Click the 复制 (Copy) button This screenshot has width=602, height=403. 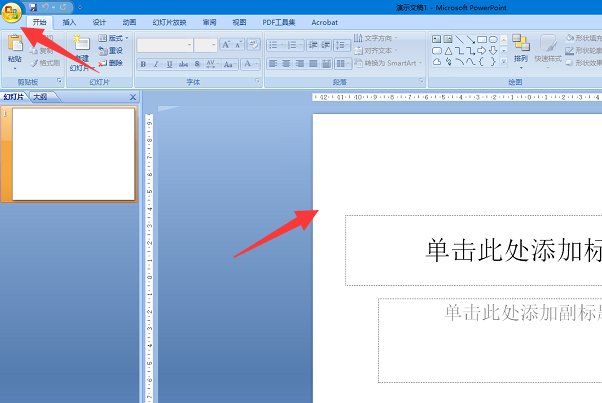click(x=42, y=50)
